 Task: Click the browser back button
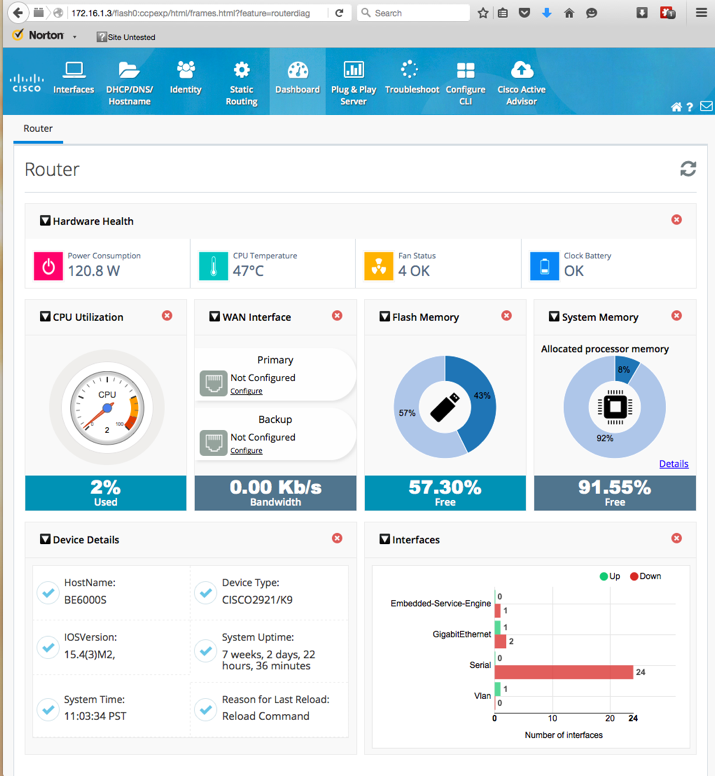[x=18, y=13]
